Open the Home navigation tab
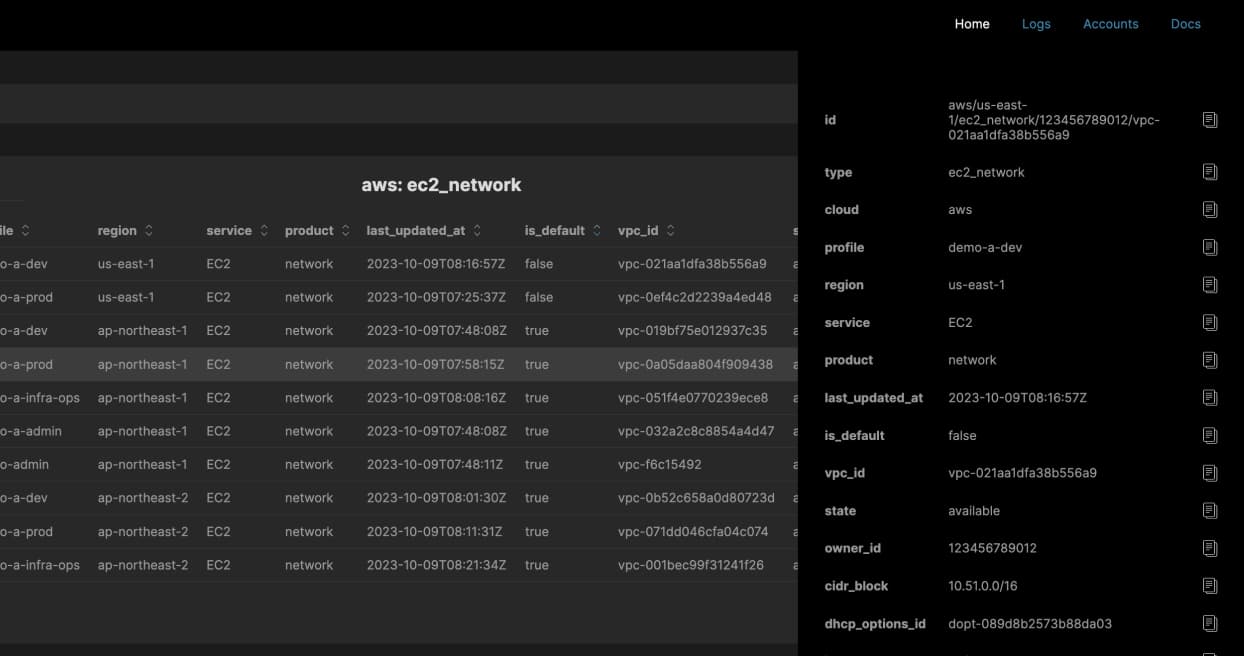Viewport: 1244px width, 656px height. point(972,24)
